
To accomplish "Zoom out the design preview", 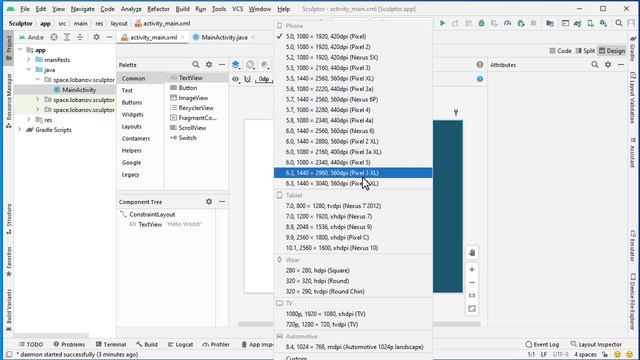I will point(472,282).
